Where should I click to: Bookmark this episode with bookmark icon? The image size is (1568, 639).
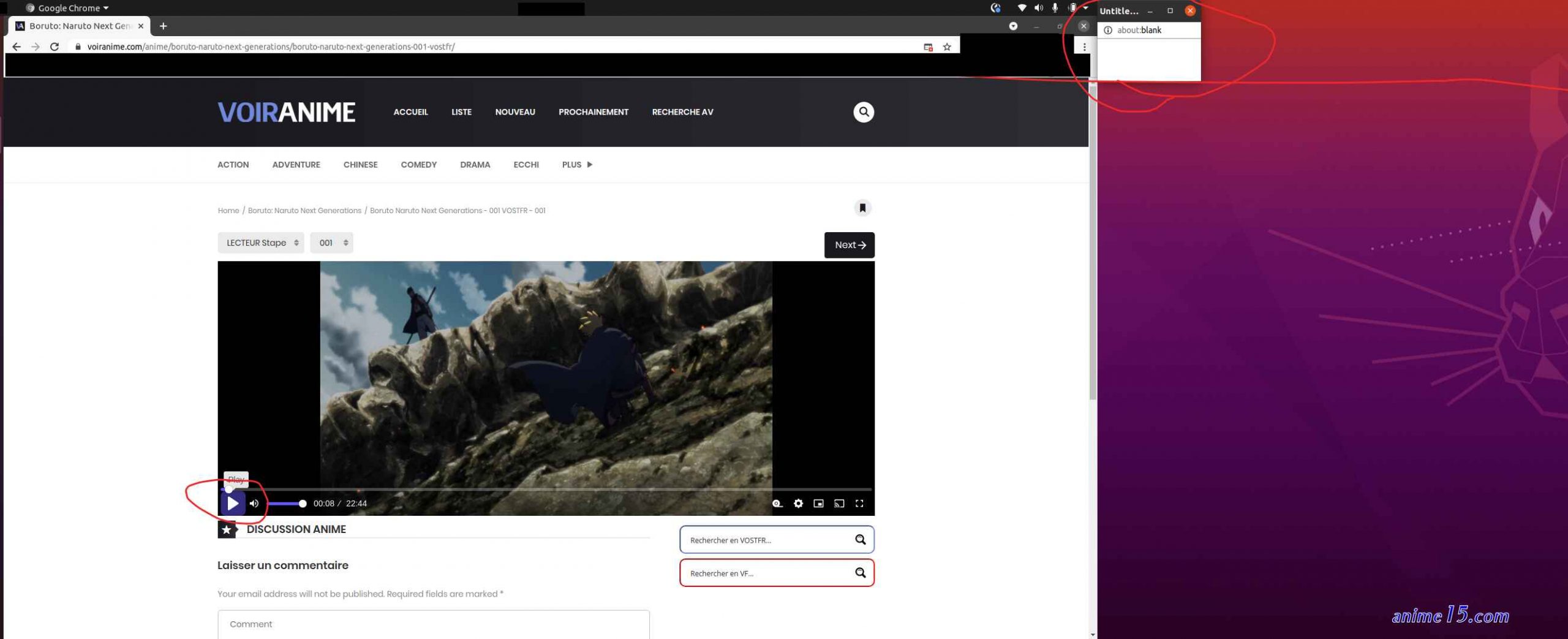pos(862,208)
